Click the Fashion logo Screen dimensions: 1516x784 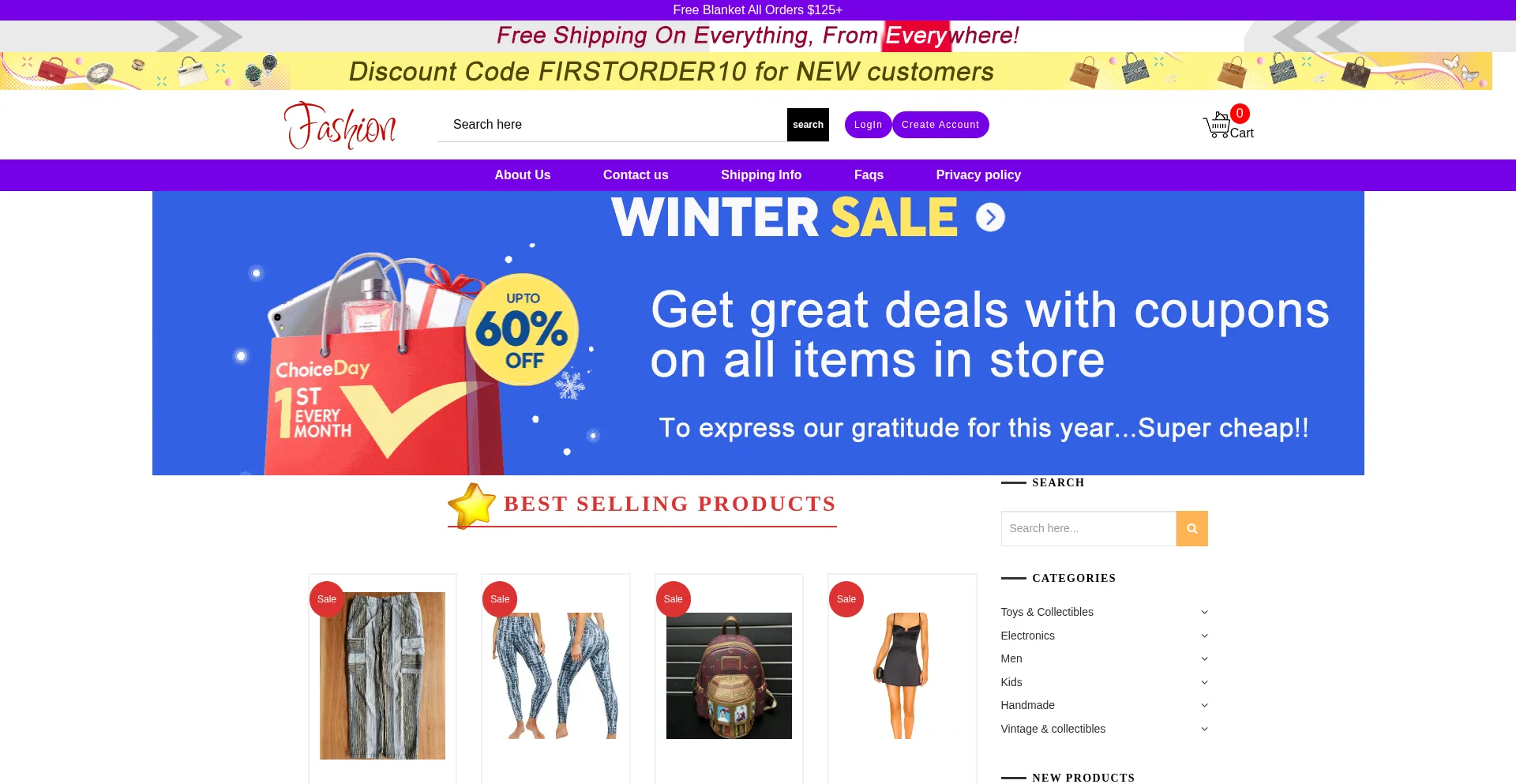(x=340, y=125)
